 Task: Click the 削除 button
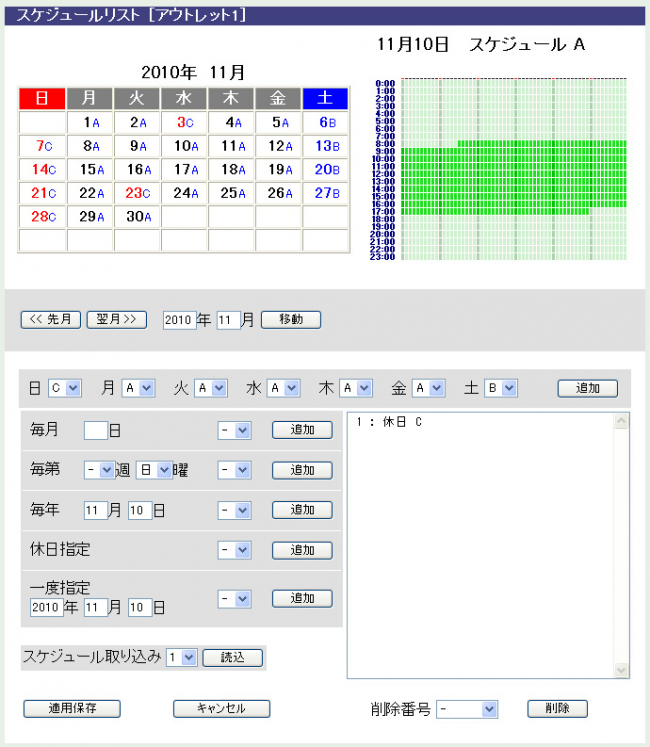[557, 709]
